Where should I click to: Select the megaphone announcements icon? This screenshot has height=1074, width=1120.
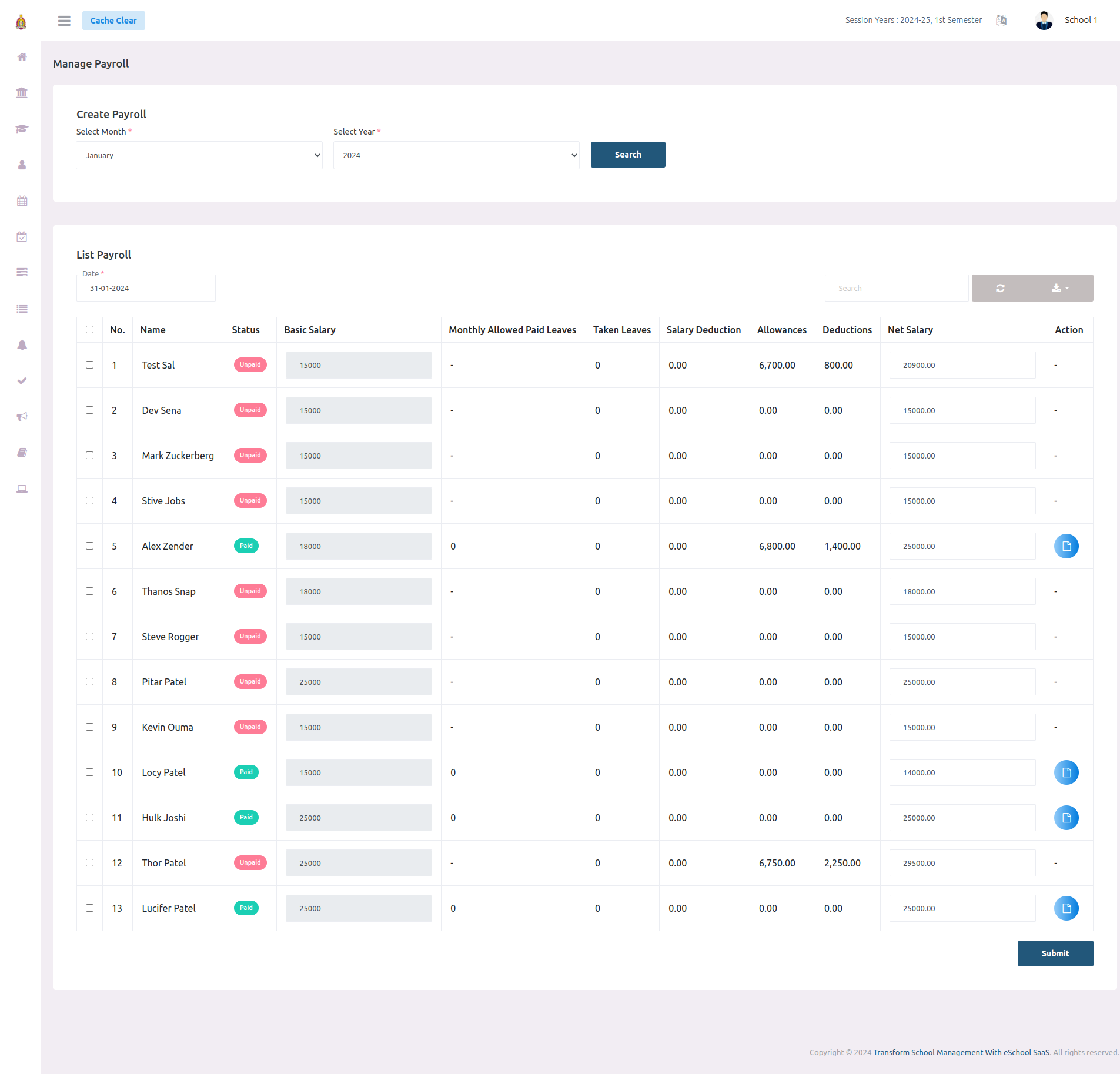pos(22,416)
